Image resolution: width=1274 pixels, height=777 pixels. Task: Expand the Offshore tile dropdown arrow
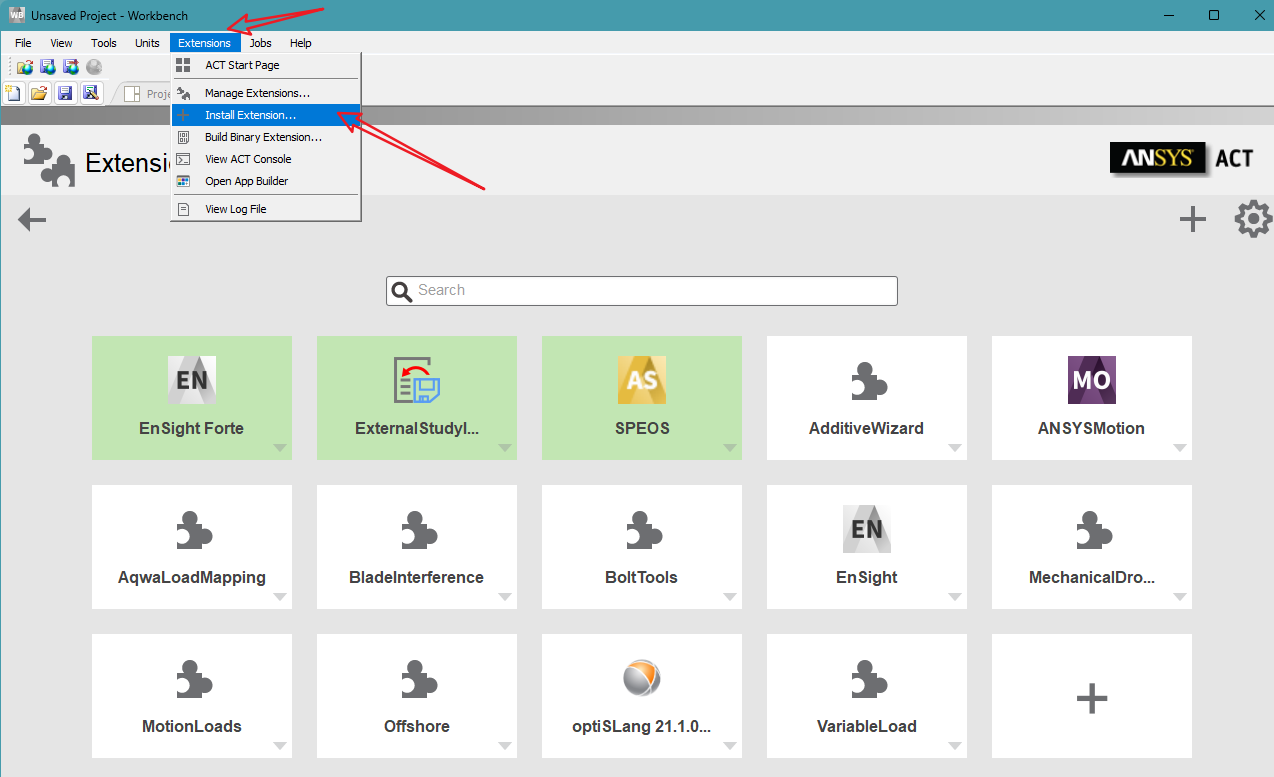click(x=504, y=746)
